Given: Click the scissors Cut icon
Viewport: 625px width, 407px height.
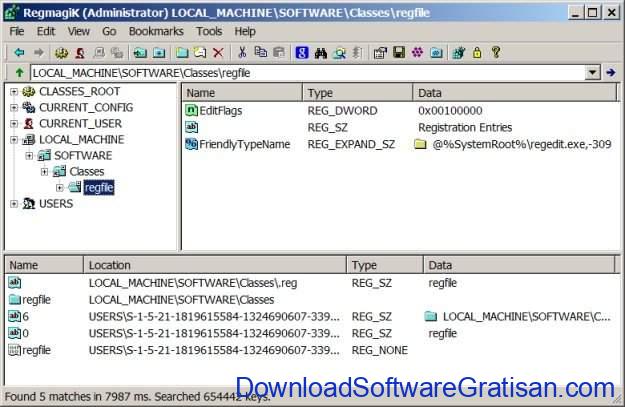Looking at the screenshot, I should [242, 52].
